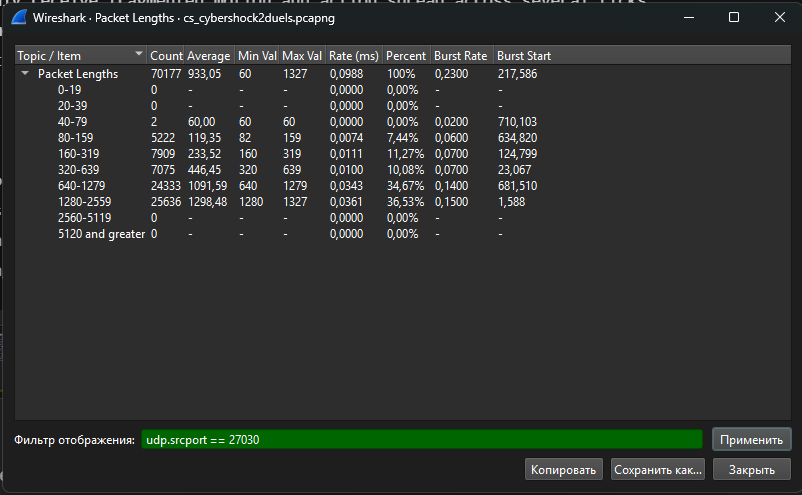
Task: Select the 40-79 packet length row
Action: click(x=74, y=121)
